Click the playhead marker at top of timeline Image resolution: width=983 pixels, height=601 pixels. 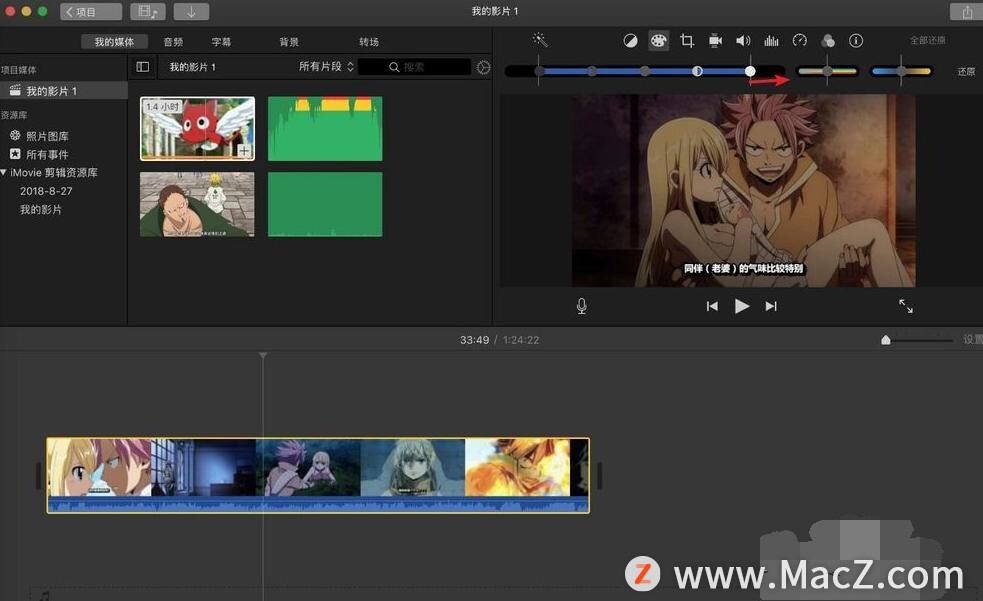pos(263,355)
